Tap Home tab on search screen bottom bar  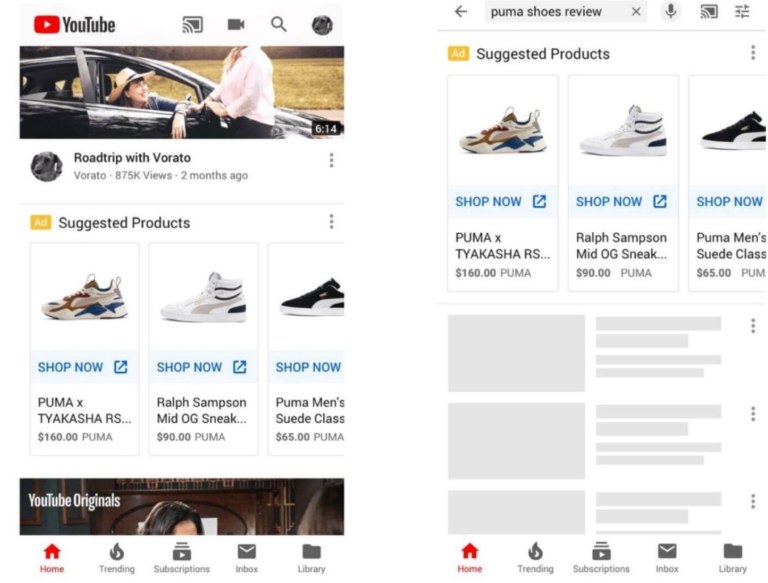[470, 558]
